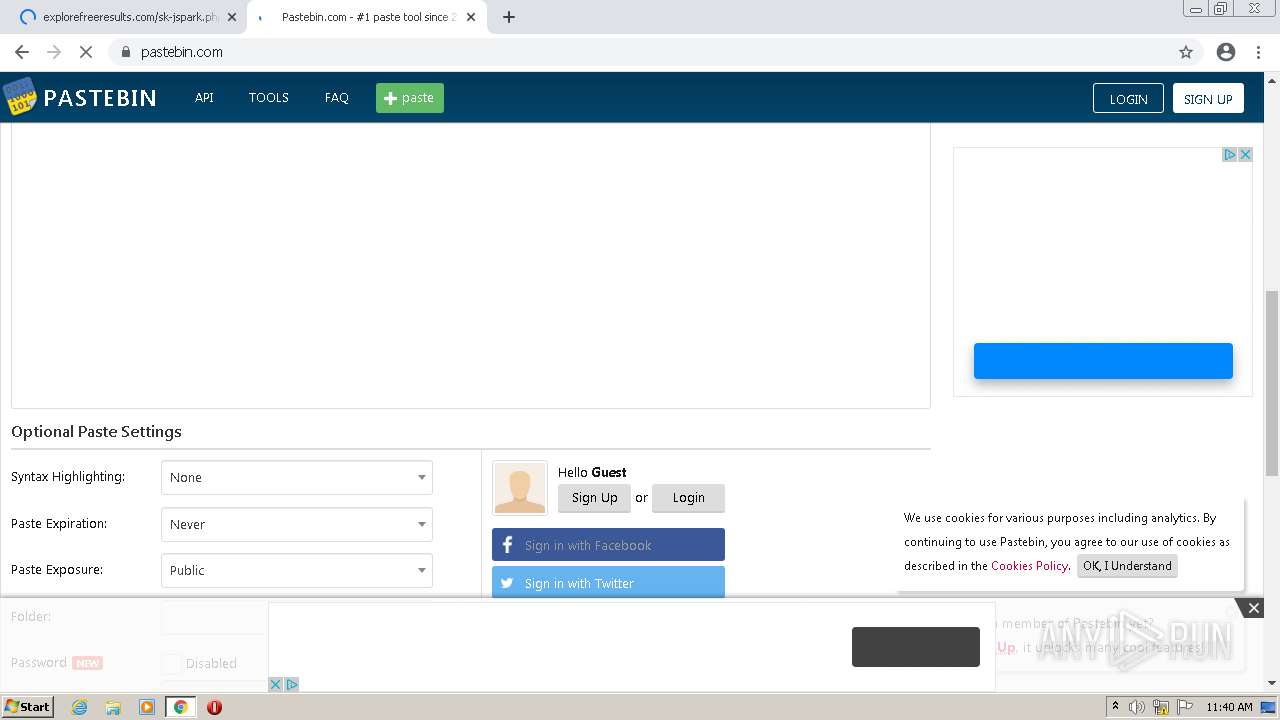Click the Sign Up button under Hello Guest
Screen dimensions: 1280x720
click(594, 498)
